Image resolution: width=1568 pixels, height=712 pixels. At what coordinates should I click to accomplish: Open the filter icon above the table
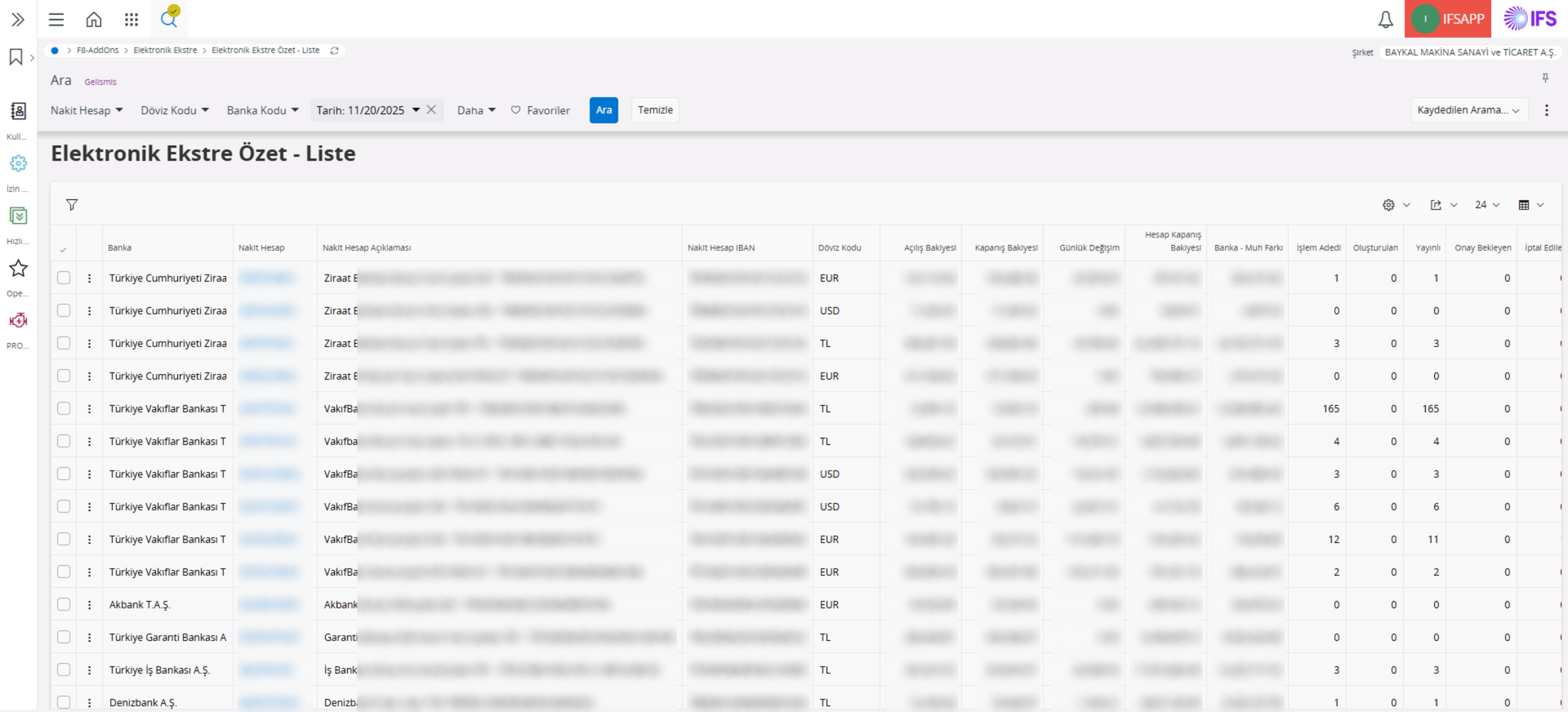pyautogui.click(x=72, y=205)
